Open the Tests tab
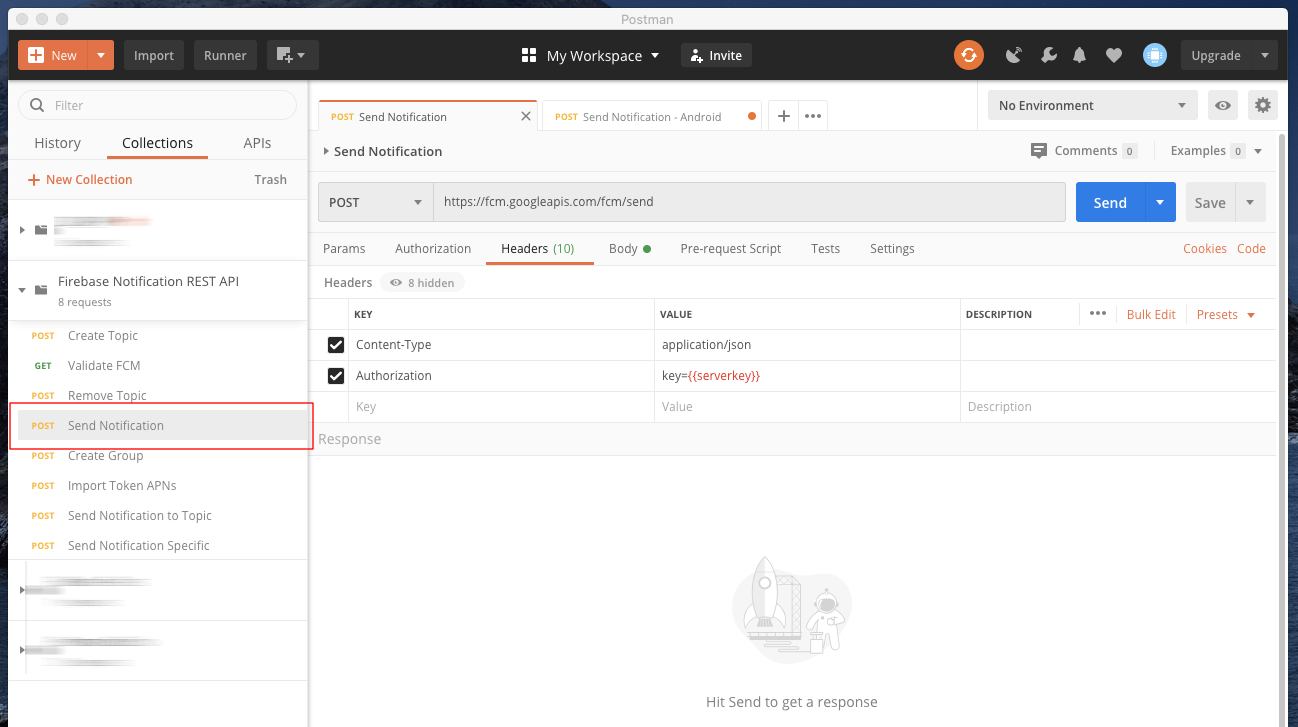The image size is (1298, 727). tap(825, 248)
